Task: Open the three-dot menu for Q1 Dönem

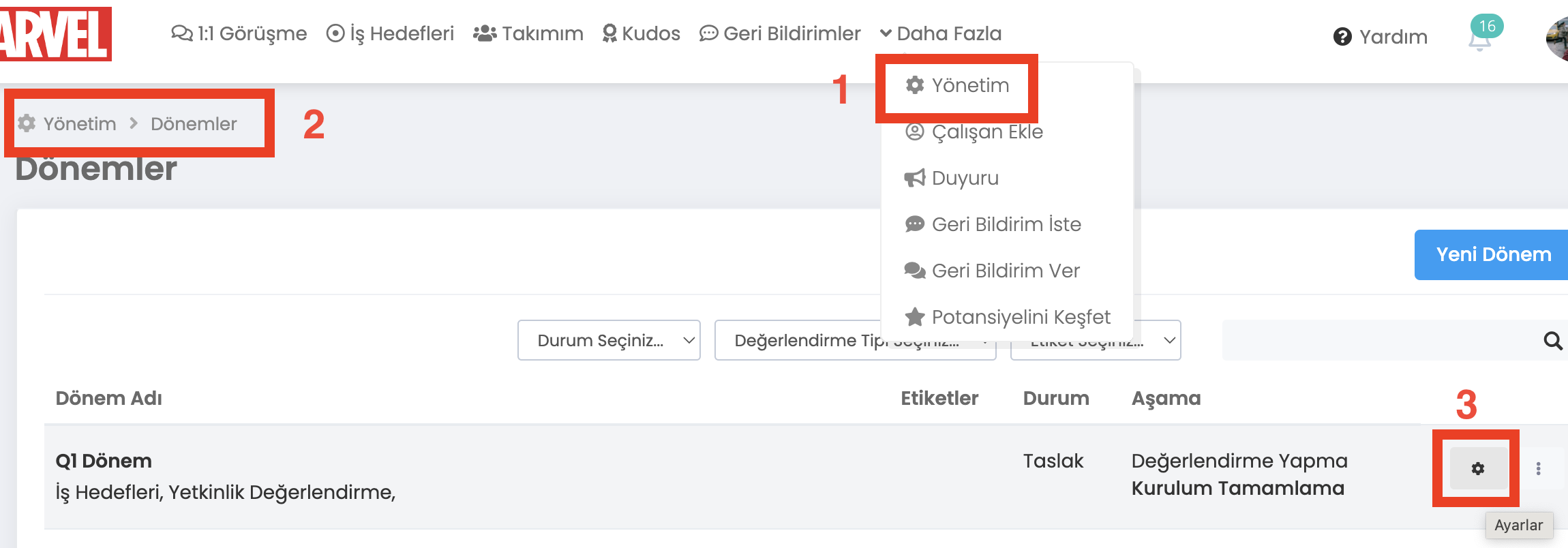Action: point(1538,468)
